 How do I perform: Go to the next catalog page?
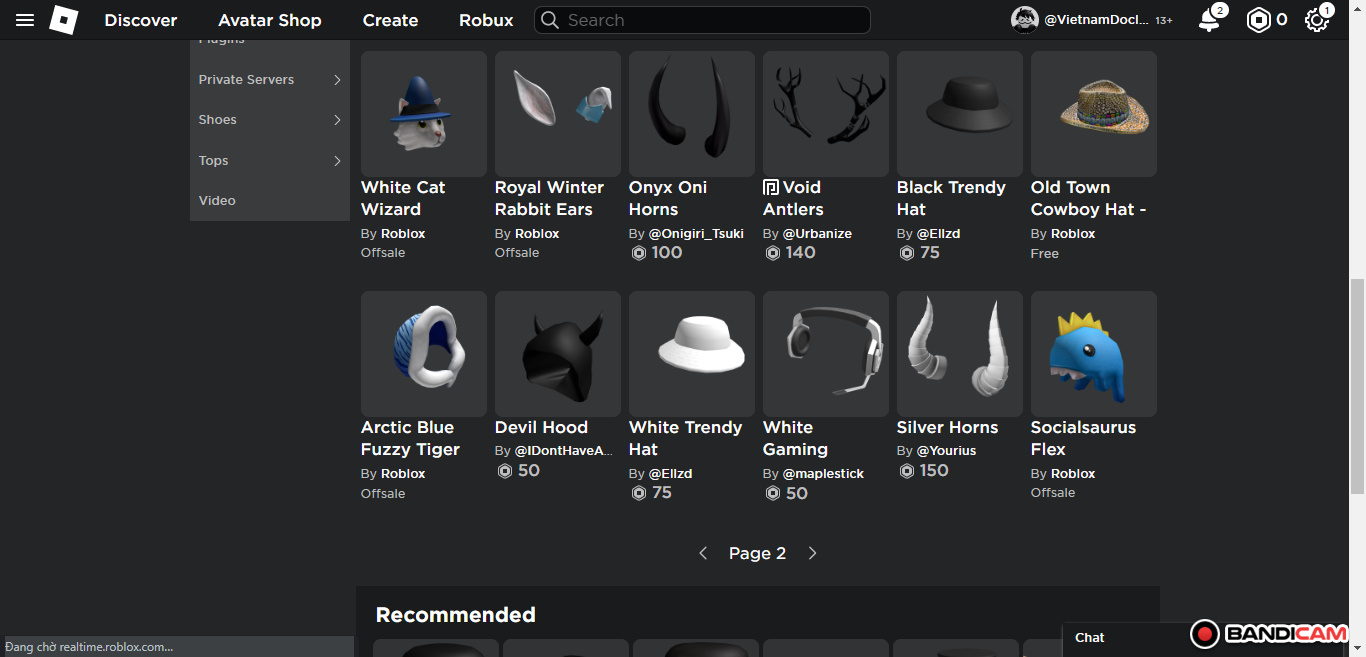(x=812, y=553)
